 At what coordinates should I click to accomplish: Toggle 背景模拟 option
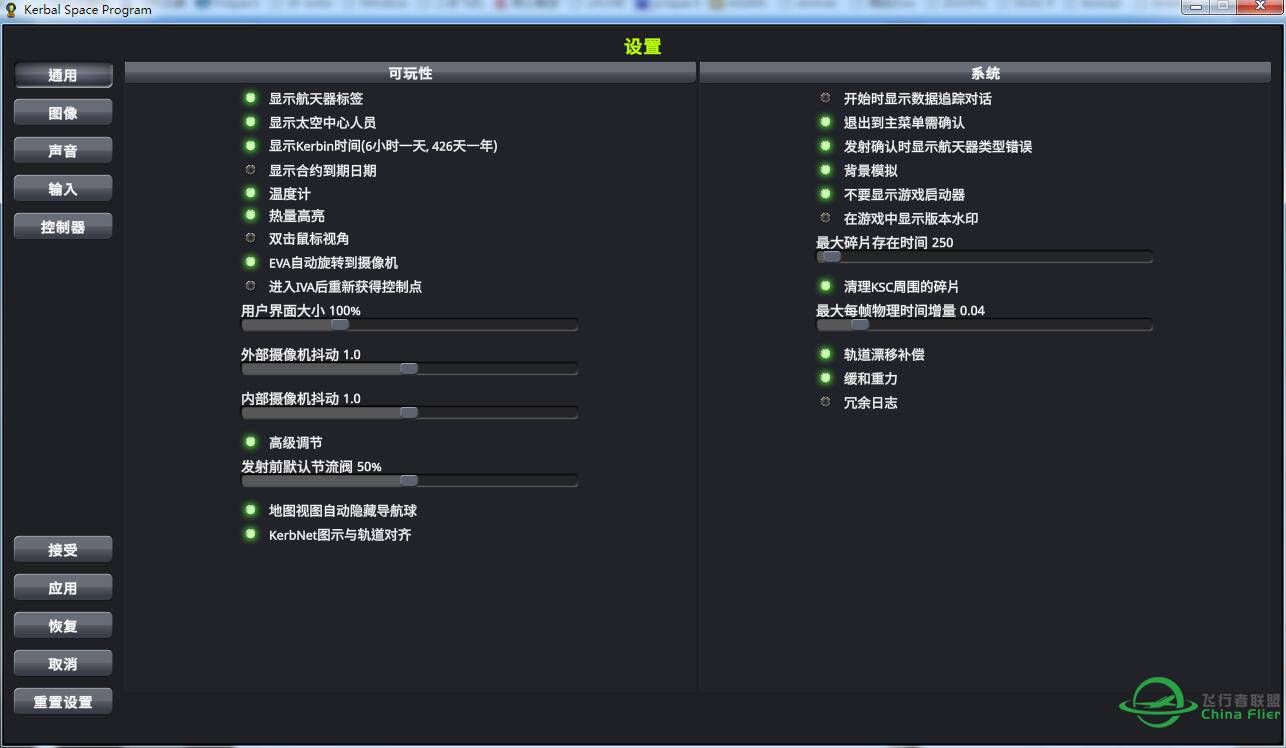click(x=825, y=170)
